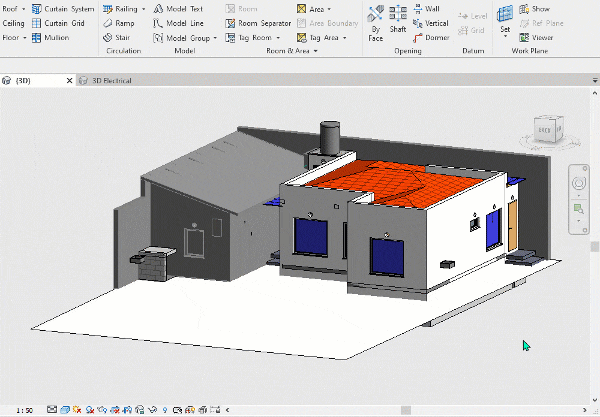Click the Room Separator tool
The height and width of the screenshot is (417, 600).
(258, 23)
